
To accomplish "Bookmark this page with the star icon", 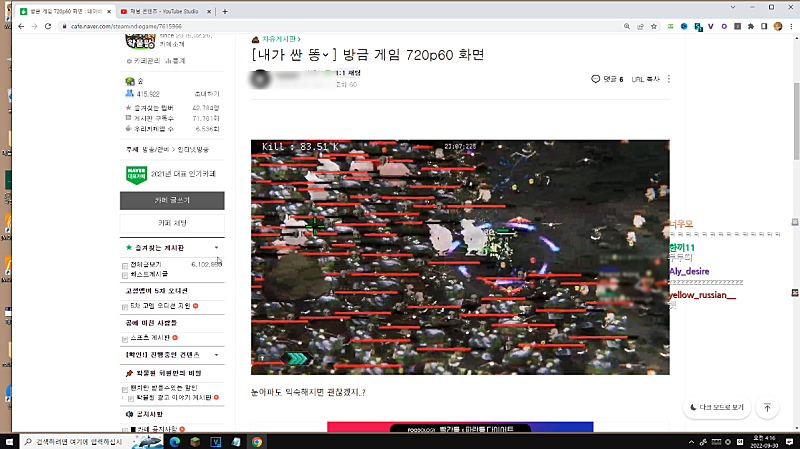I will click(x=654, y=27).
